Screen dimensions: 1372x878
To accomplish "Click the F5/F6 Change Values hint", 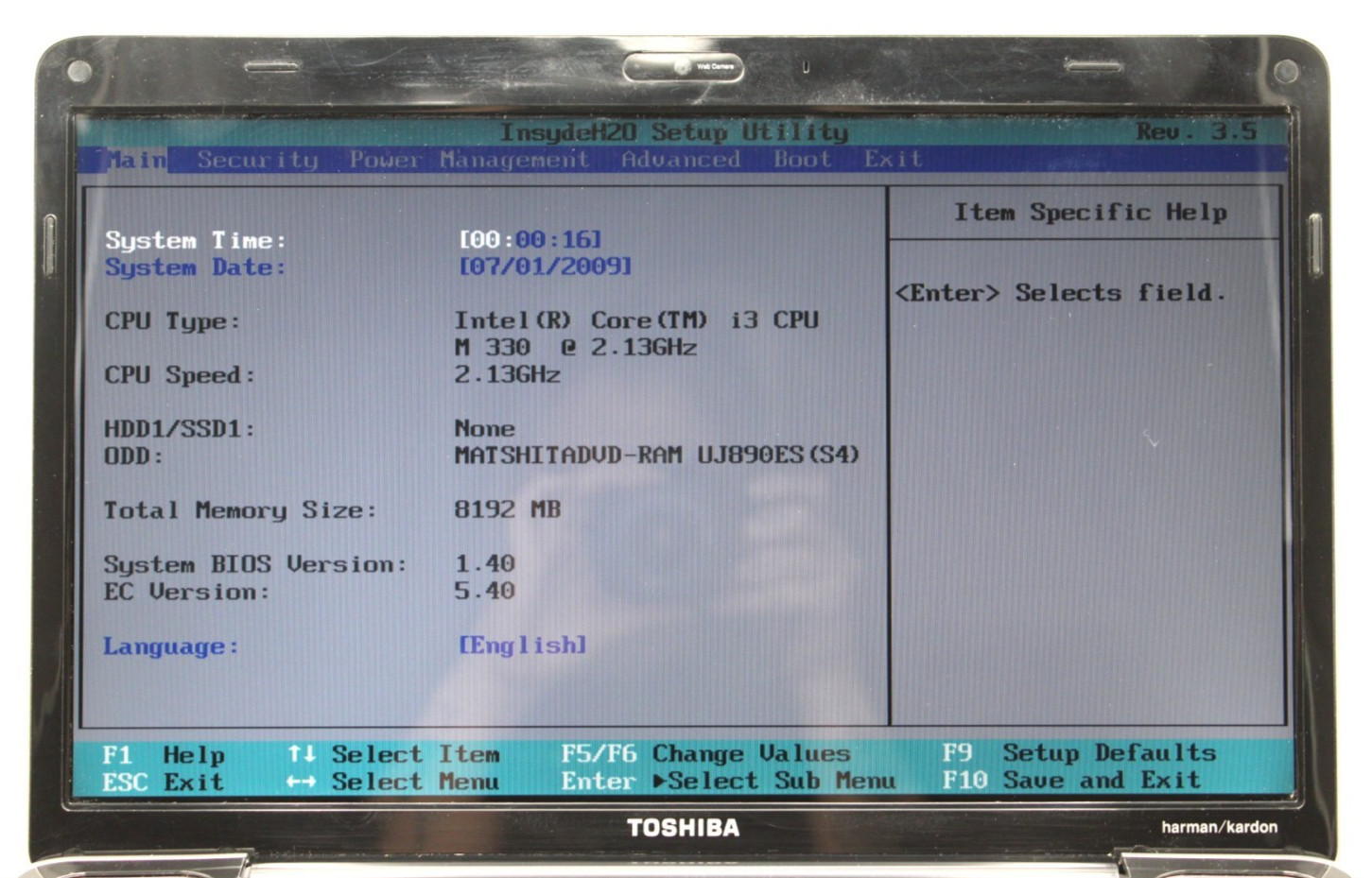I will 705,753.
